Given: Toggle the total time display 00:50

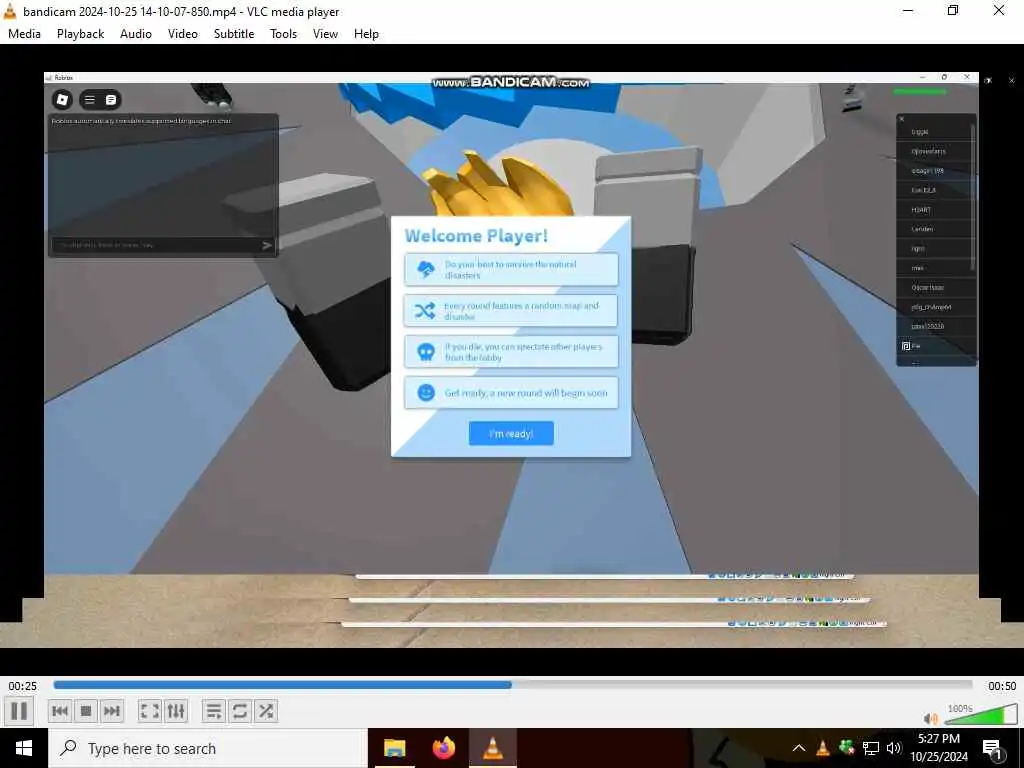Looking at the screenshot, I should coord(1002,686).
